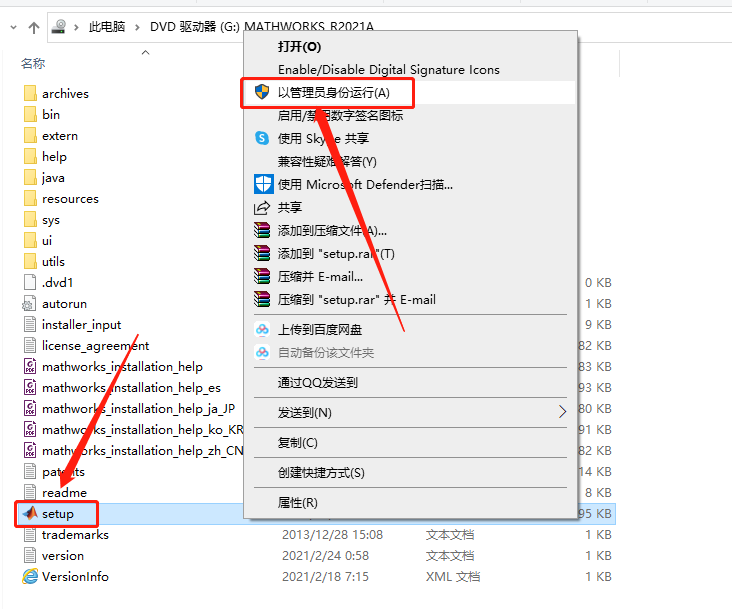The width and height of the screenshot is (732, 609).
Task: Click the 2013/12/28 15:08 date cell
Action: pos(332,535)
